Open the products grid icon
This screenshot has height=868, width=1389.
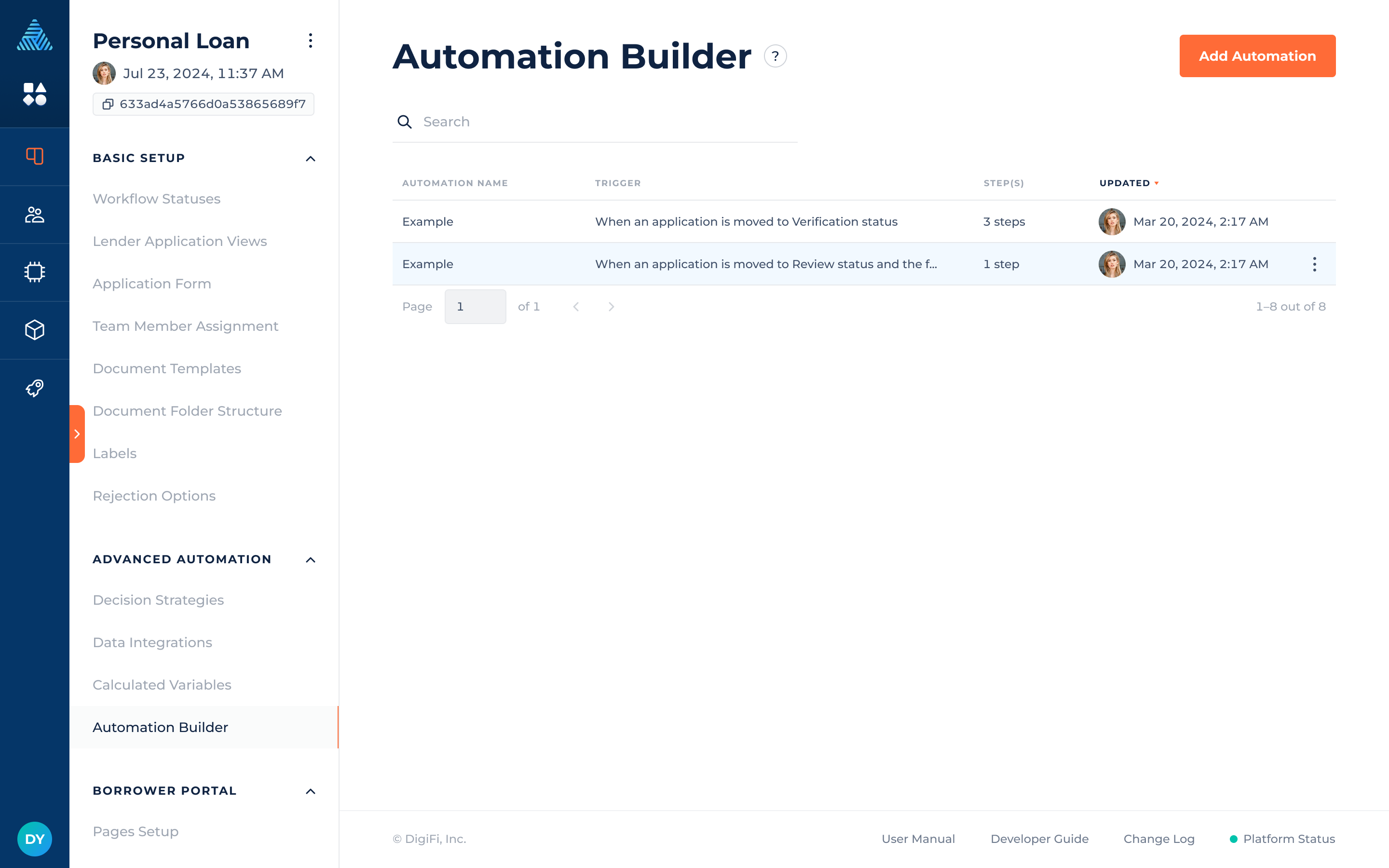(34, 94)
